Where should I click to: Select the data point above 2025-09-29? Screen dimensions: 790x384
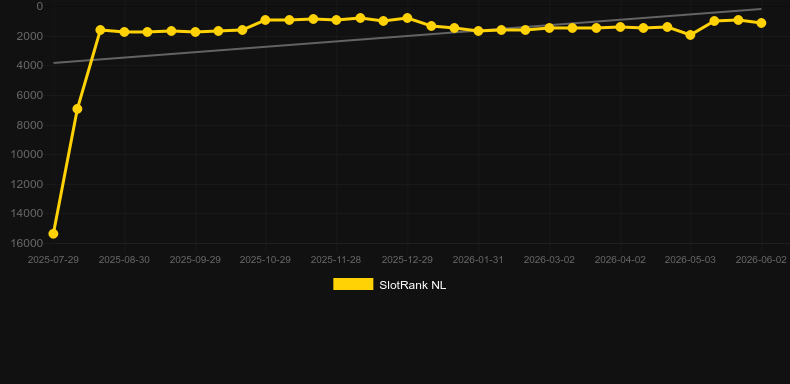pos(195,32)
